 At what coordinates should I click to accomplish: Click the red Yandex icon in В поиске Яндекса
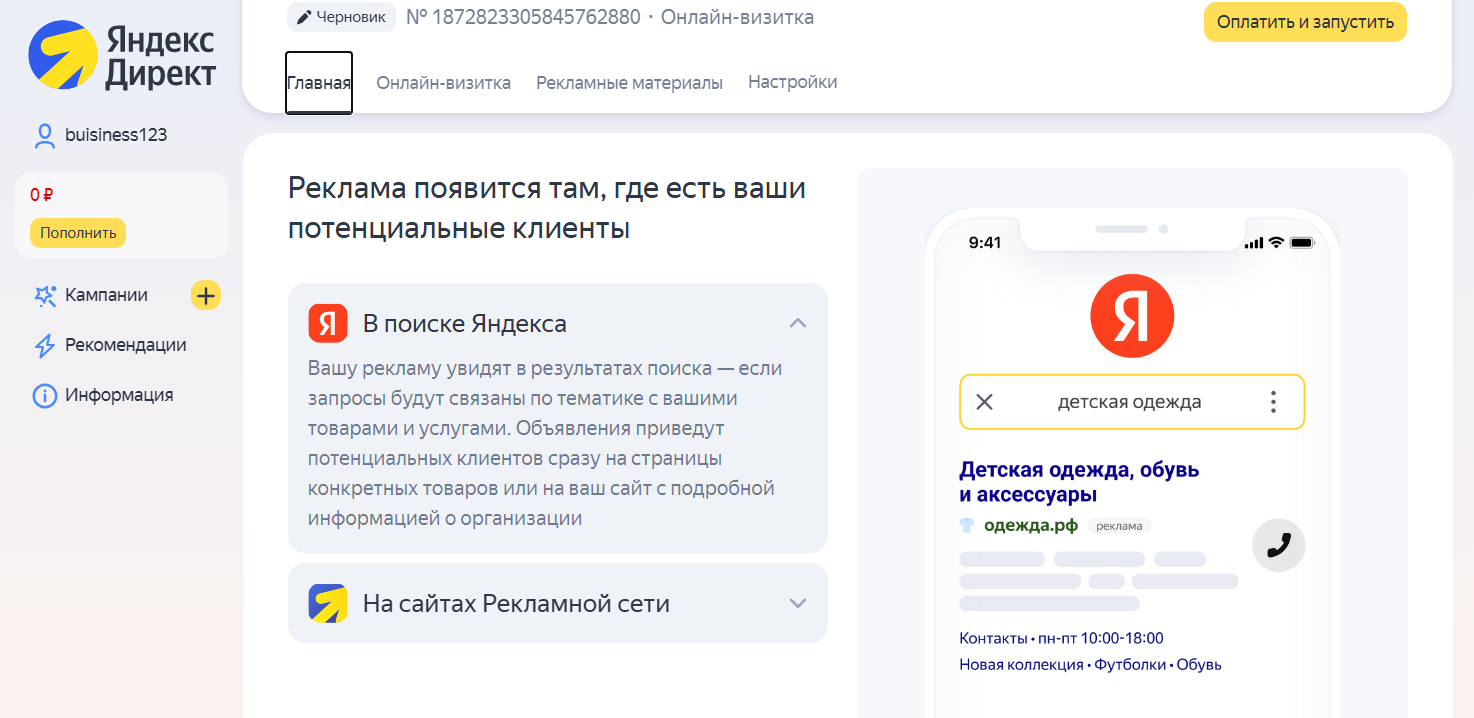(x=328, y=323)
